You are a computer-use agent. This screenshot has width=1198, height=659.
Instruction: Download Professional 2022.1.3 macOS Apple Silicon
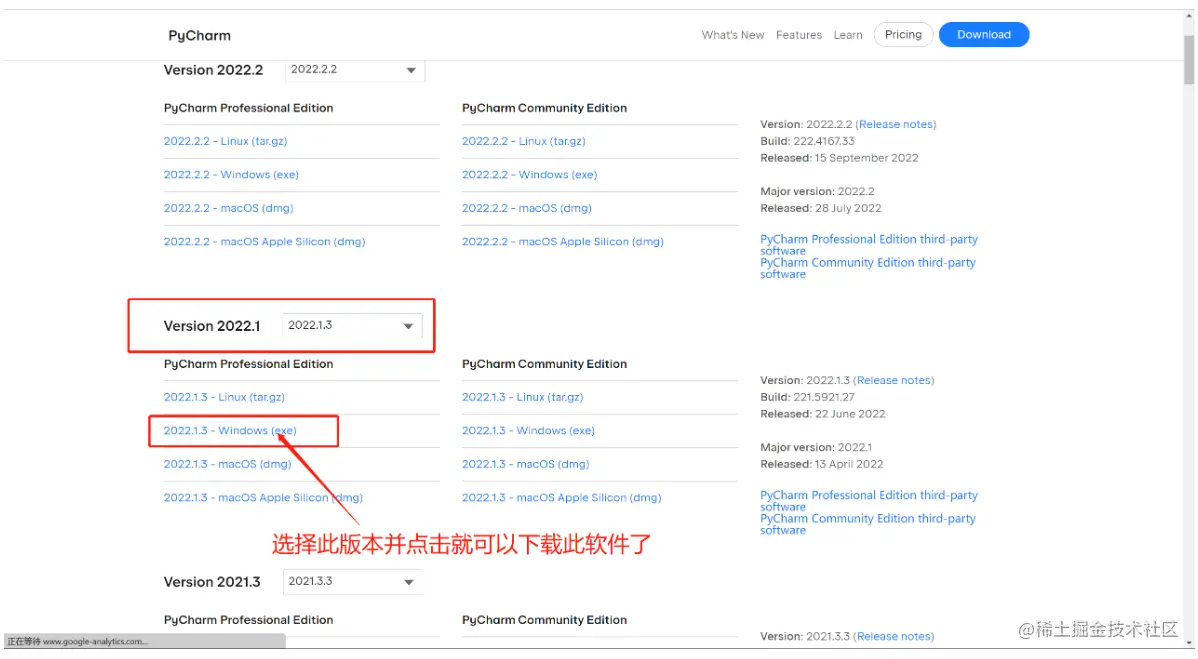pos(263,498)
